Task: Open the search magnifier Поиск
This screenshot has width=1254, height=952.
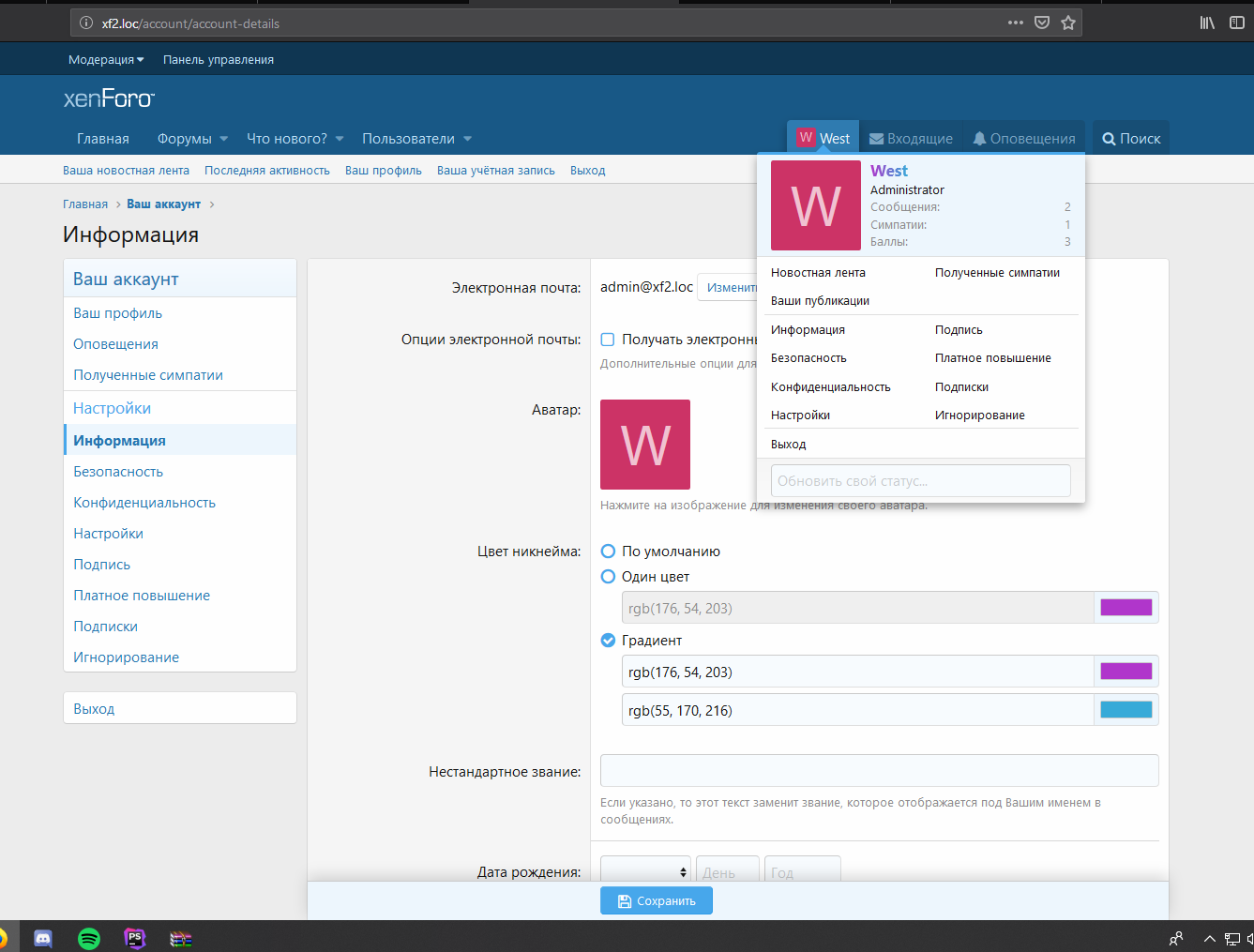Action: coord(1131,139)
